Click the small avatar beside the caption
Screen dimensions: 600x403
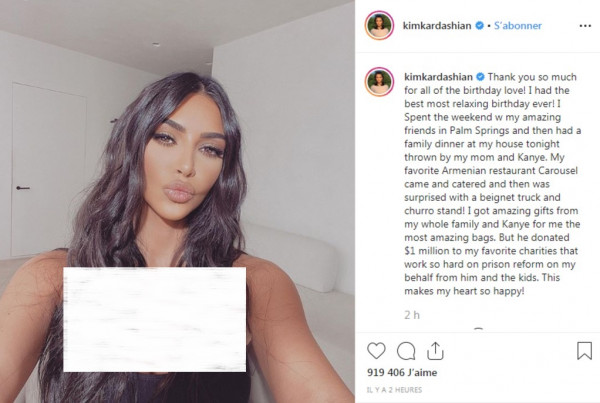379,82
